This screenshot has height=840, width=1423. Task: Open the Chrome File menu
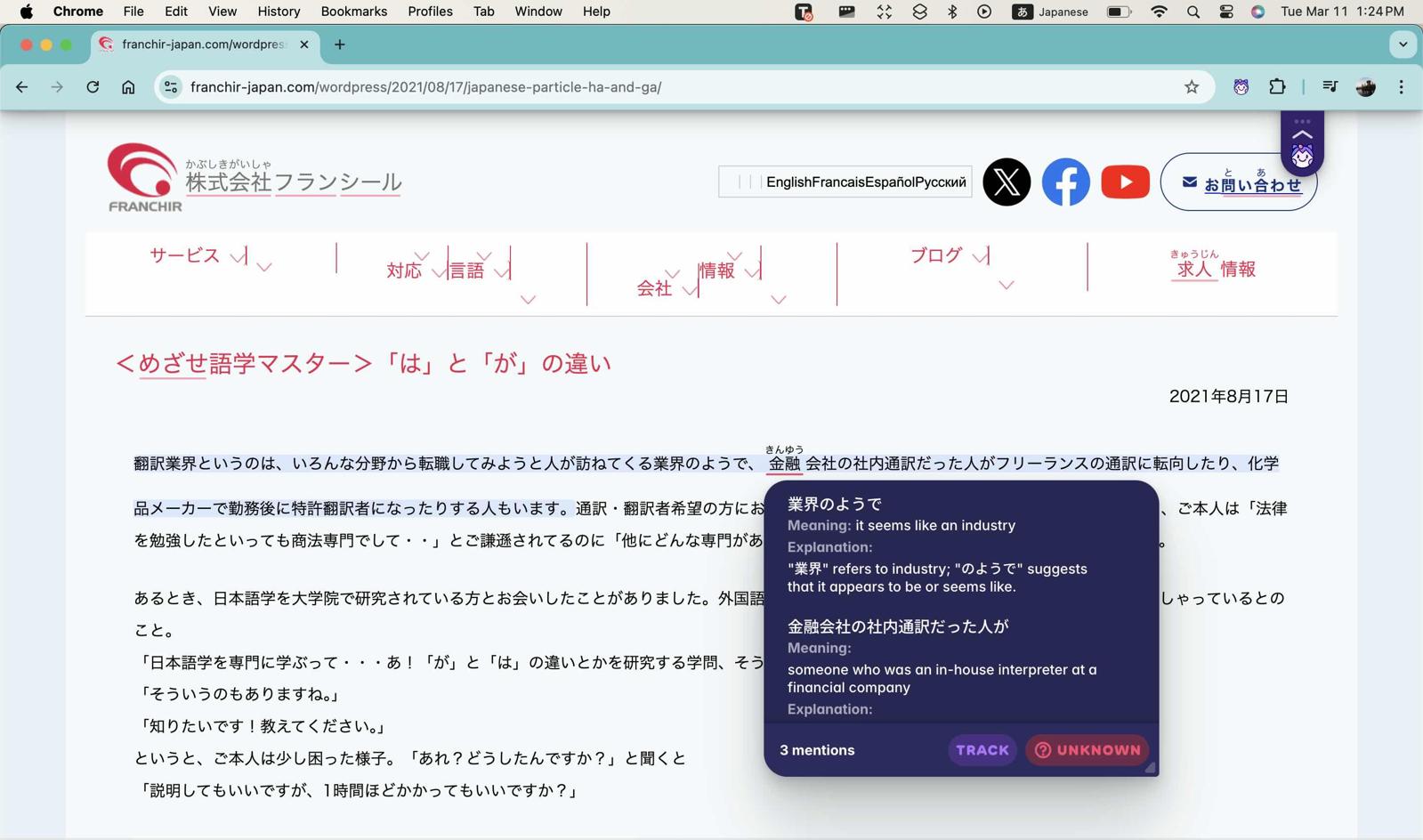[x=133, y=12]
